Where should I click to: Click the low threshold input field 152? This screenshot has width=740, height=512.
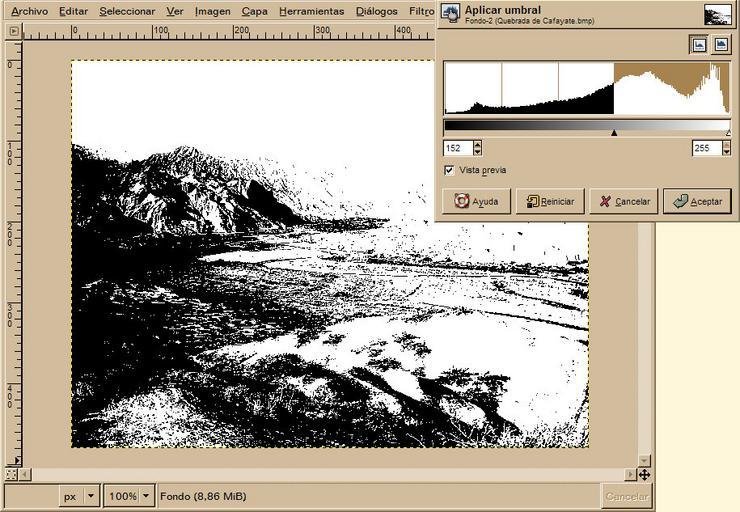(x=457, y=148)
